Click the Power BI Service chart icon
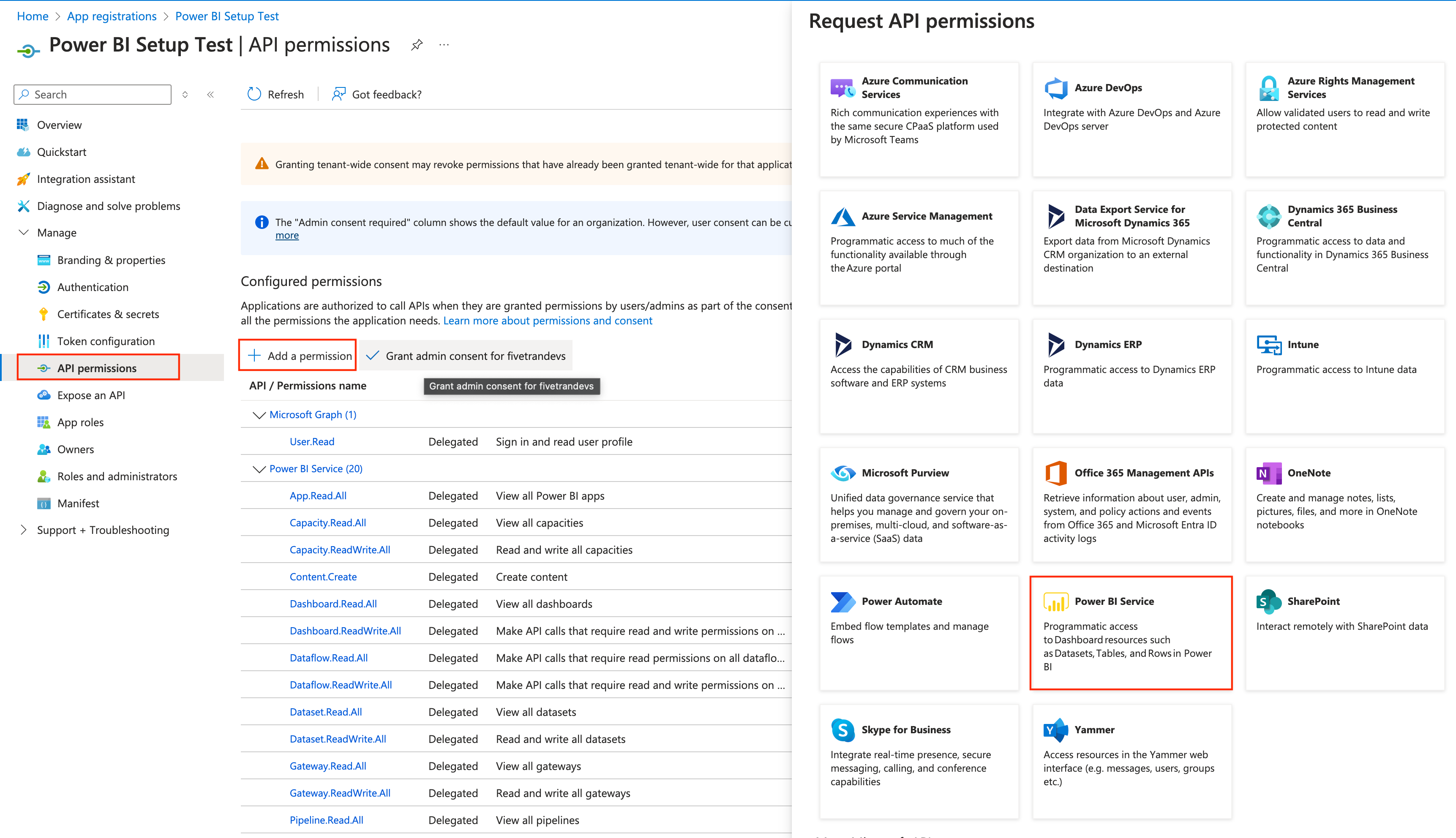The image size is (1456, 838). pyautogui.click(x=1056, y=601)
